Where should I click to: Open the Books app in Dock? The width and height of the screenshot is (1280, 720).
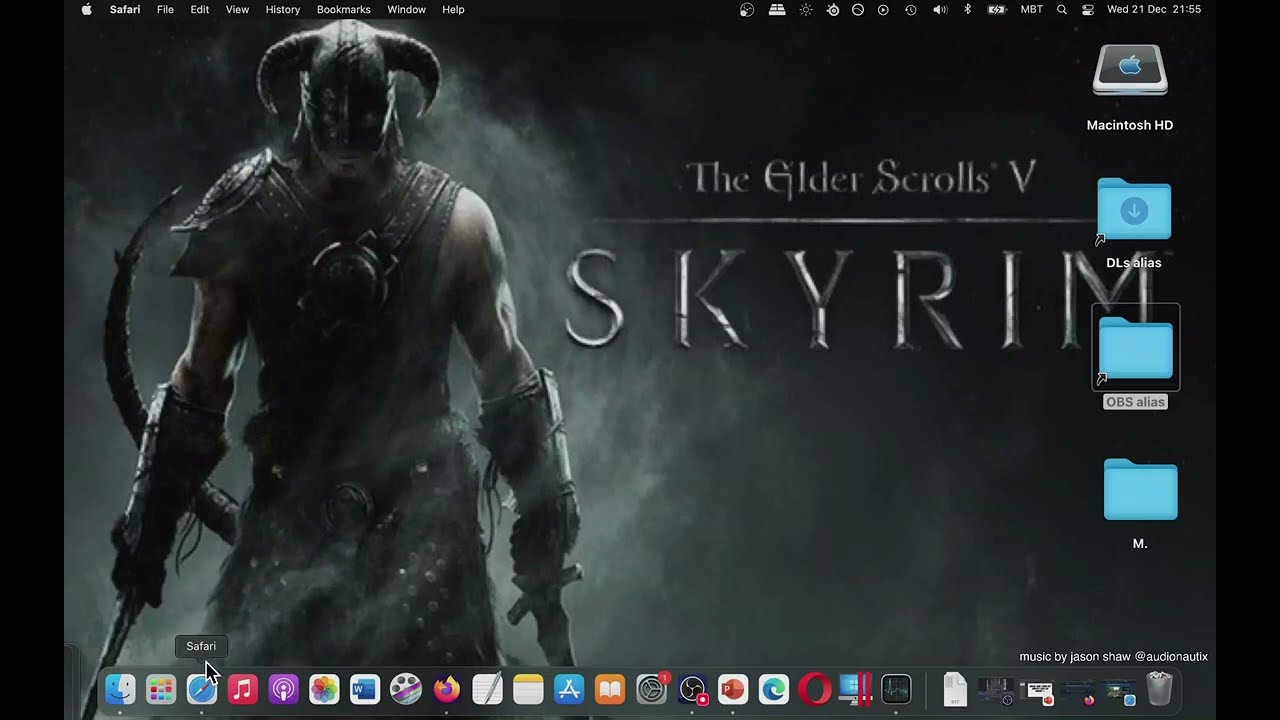coord(610,689)
